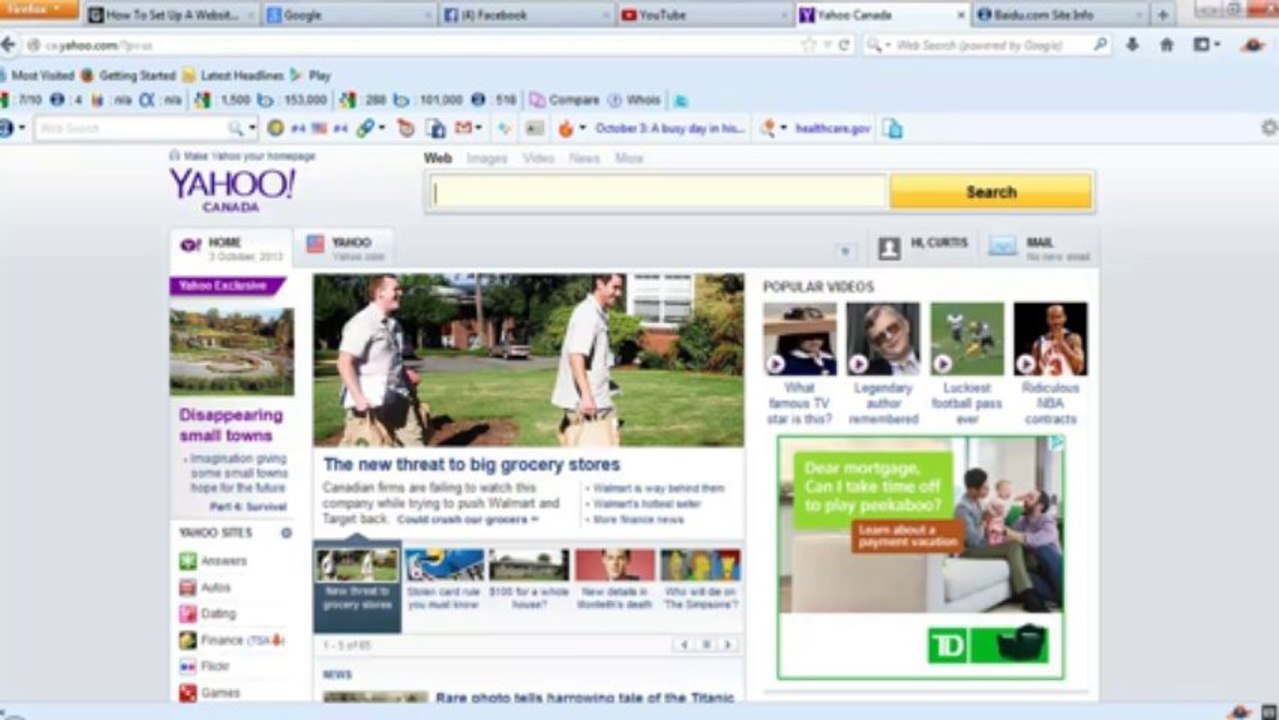Open The new threat to big grocery stores headline
Screen dimensions: 1279x720
472,464
